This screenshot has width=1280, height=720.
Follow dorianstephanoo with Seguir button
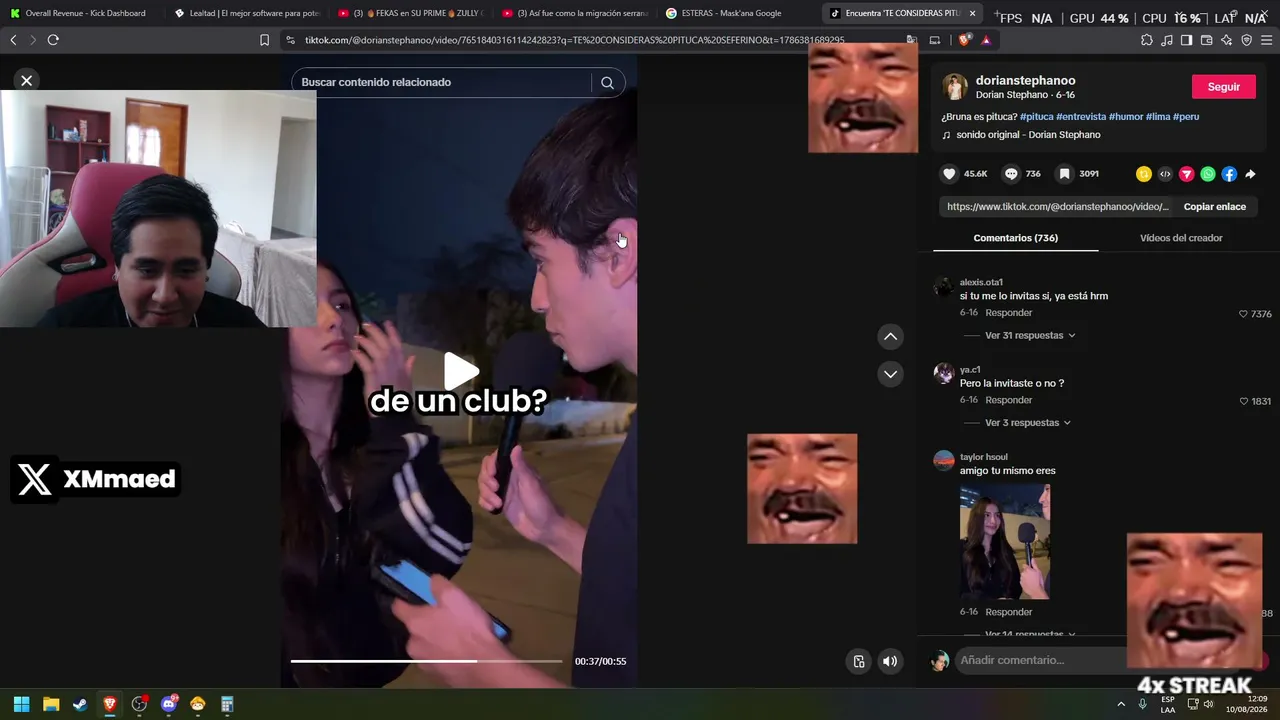1223,87
